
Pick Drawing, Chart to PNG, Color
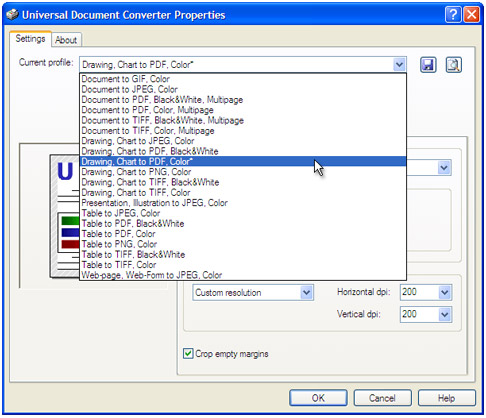(243, 172)
